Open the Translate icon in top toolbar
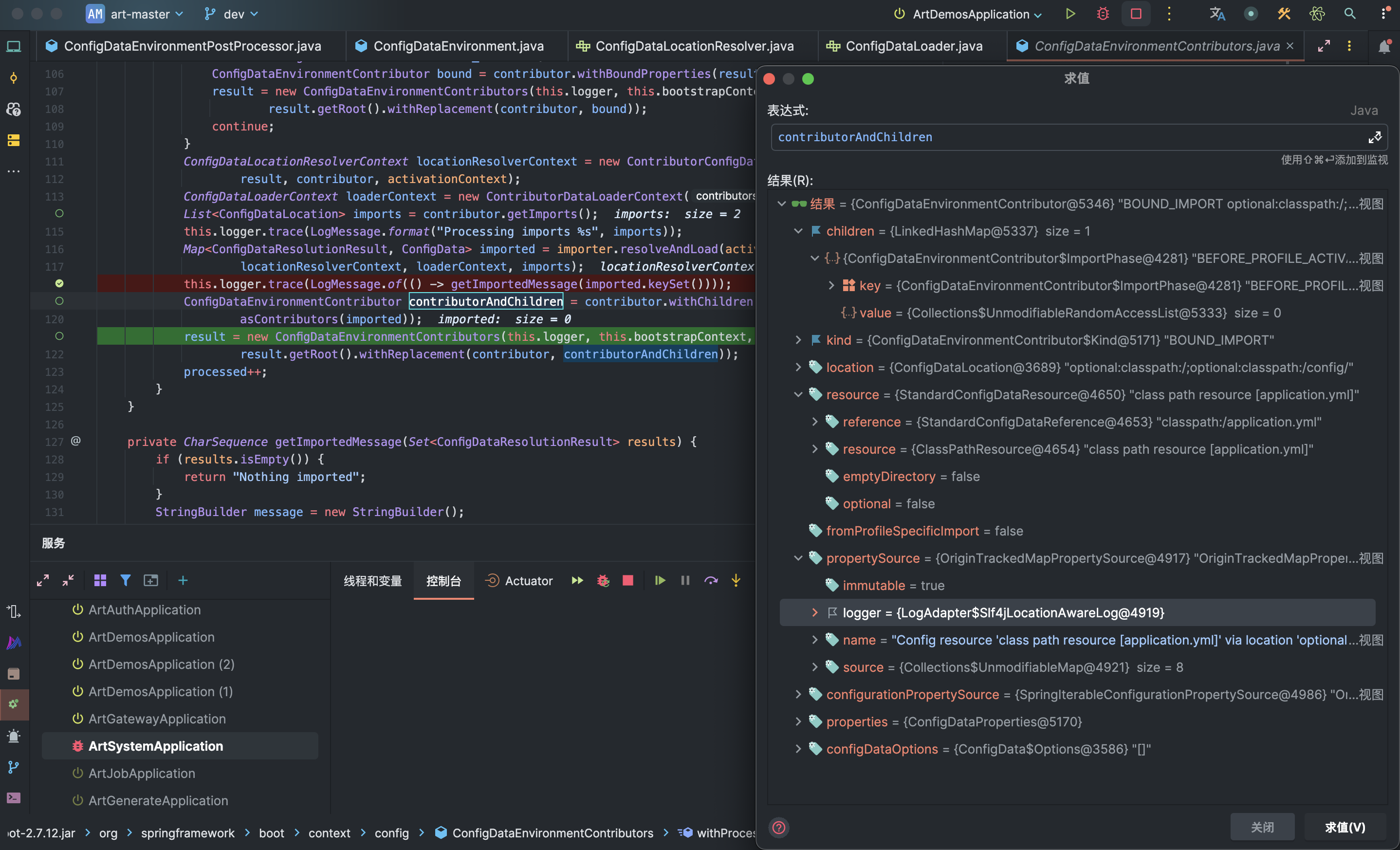 [x=1216, y=14]
